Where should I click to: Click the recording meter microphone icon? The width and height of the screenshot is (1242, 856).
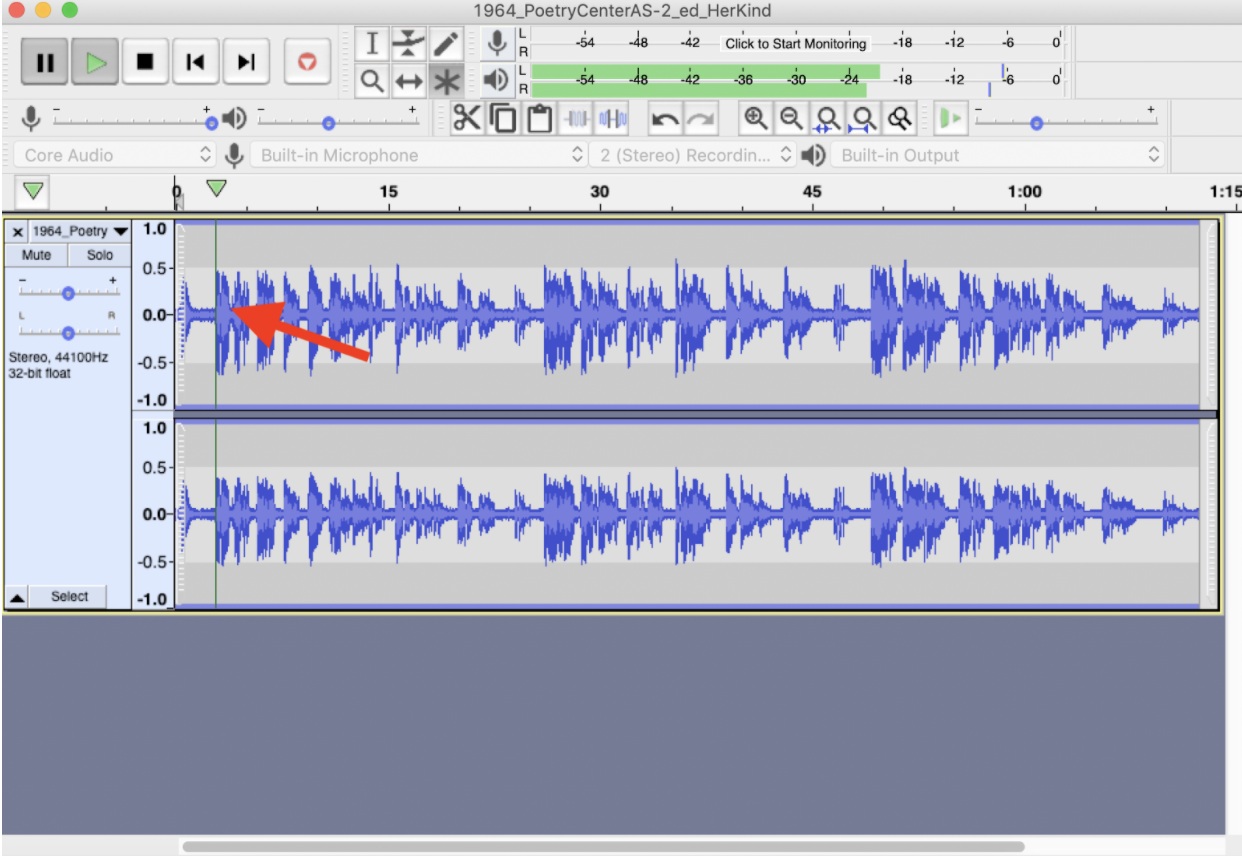pyautogui.click(x=496, y=43)
